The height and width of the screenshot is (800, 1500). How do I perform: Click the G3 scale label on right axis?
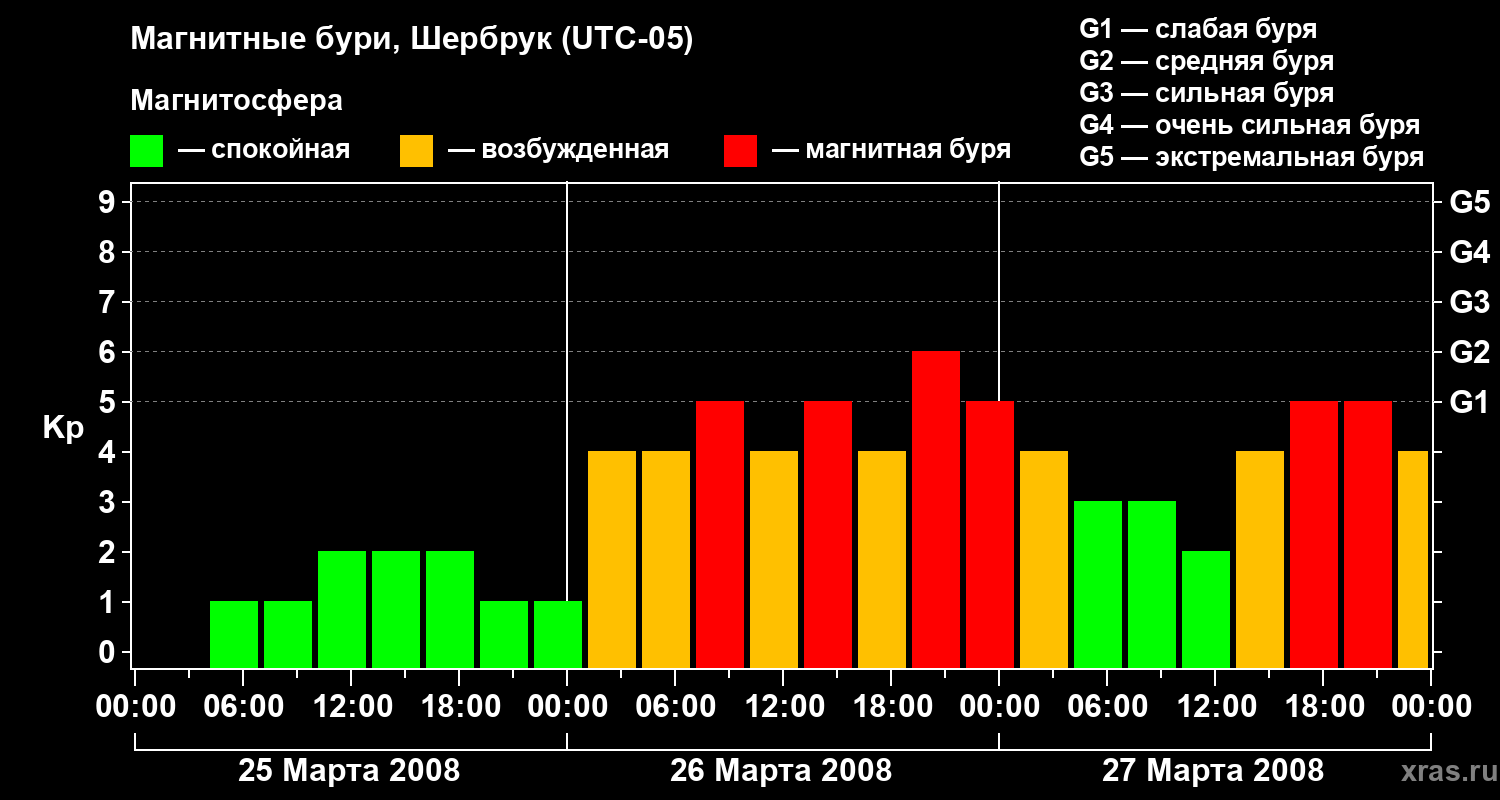pyautogui.click(x=1470, y=302)
